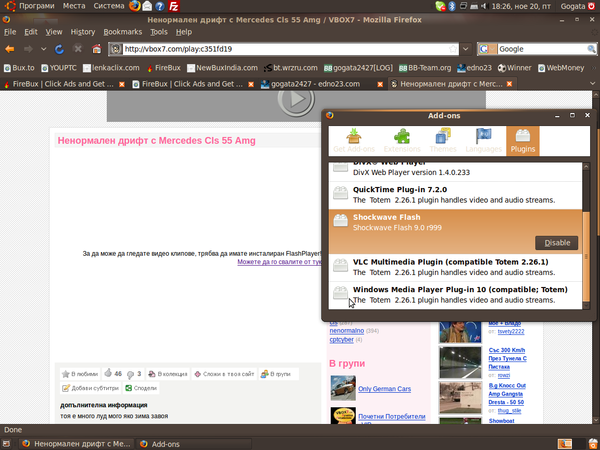The height and width of the screenshot is (450, 600).
Task: Click the search magnifier in Google box
Action: coord(591,49)
